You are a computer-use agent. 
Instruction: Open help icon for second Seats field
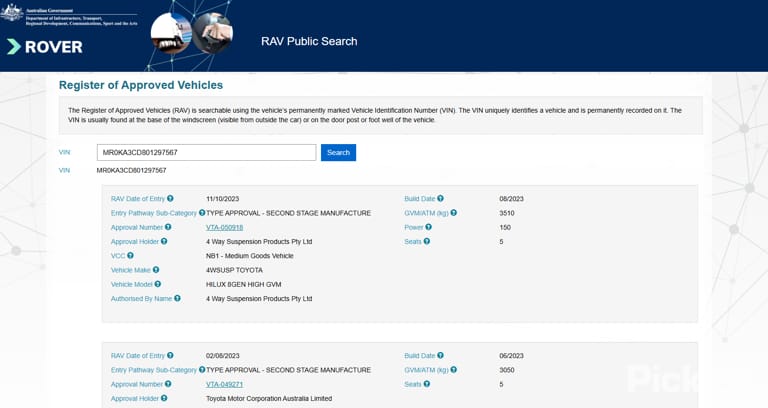click(427, 384)
